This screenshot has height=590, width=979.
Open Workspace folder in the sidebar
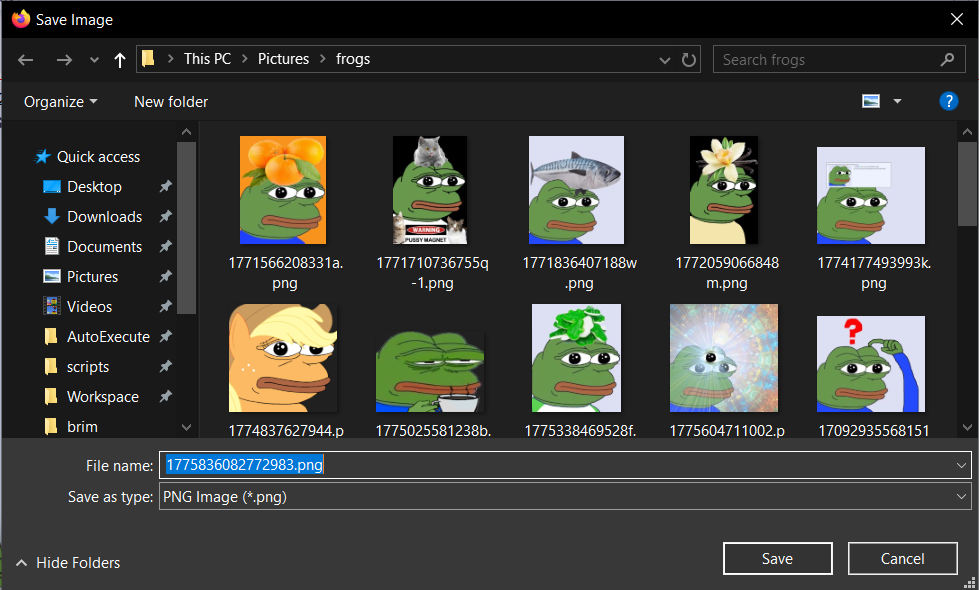click(102, 396)
